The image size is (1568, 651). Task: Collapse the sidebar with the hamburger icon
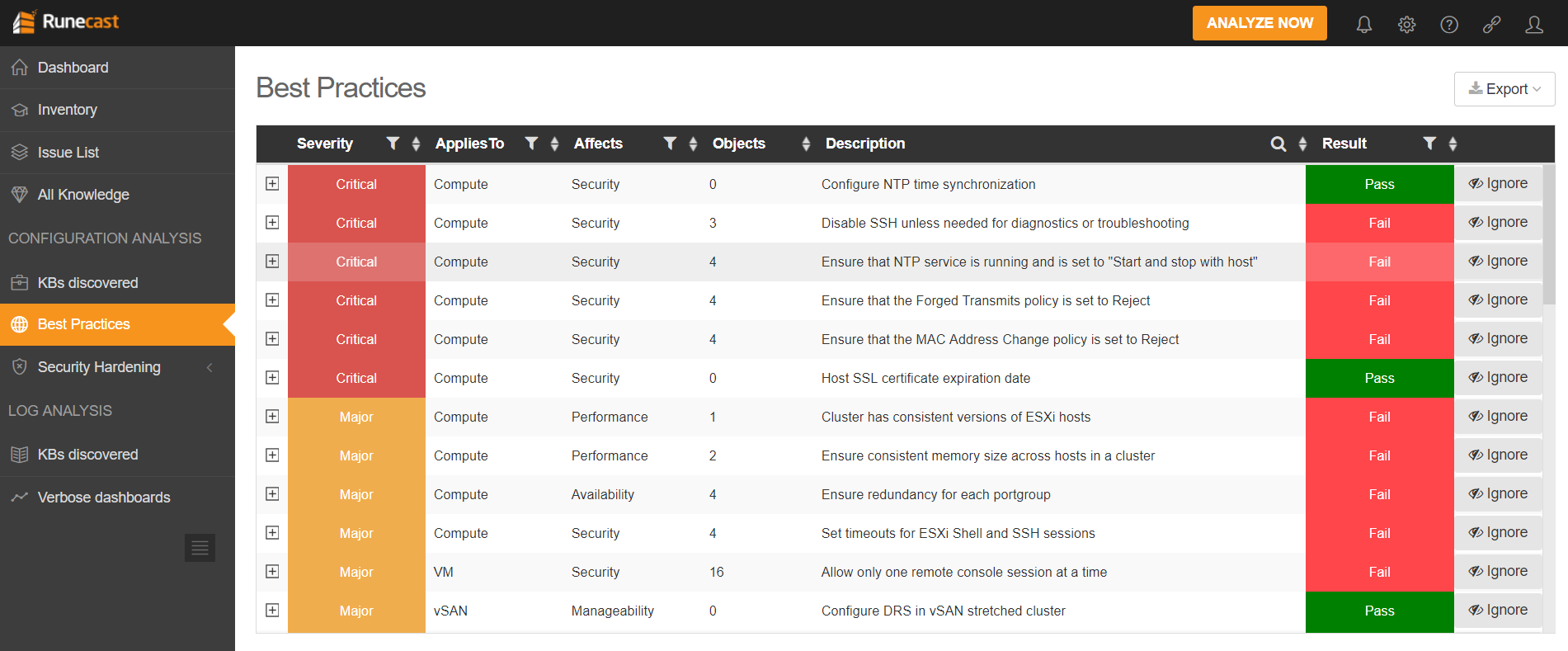(200, 548)
